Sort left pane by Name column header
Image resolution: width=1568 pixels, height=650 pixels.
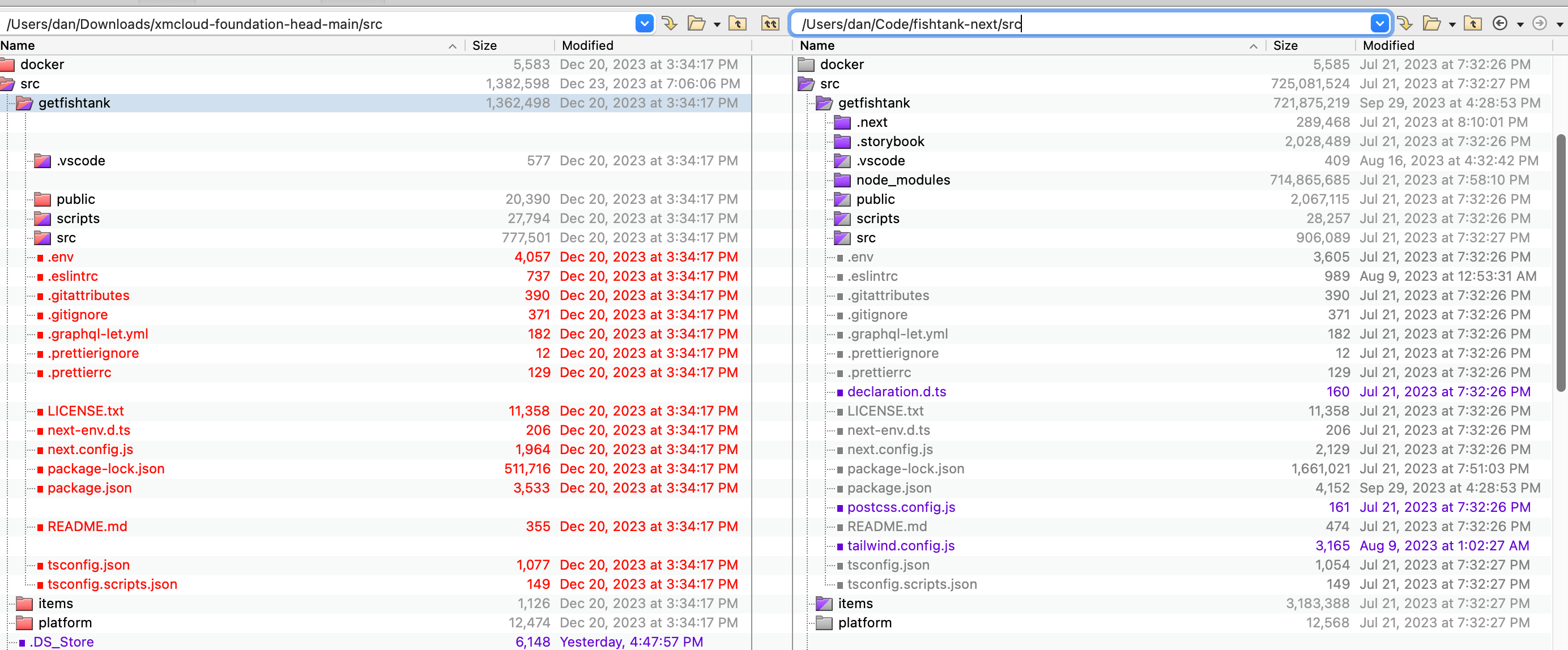tap(232, 46)
